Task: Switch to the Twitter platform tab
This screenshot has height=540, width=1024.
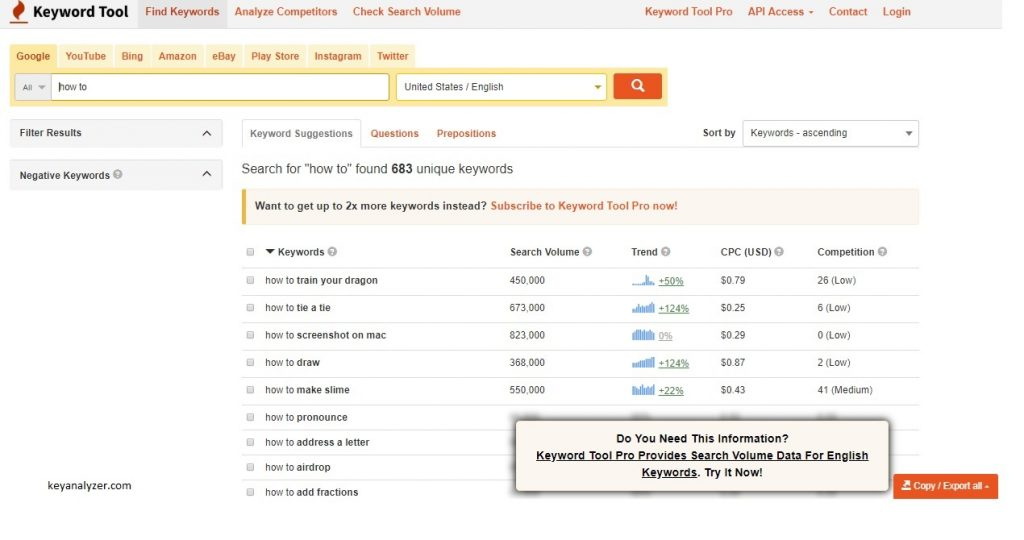Action: pyautogui.click(x=392, y=56)
